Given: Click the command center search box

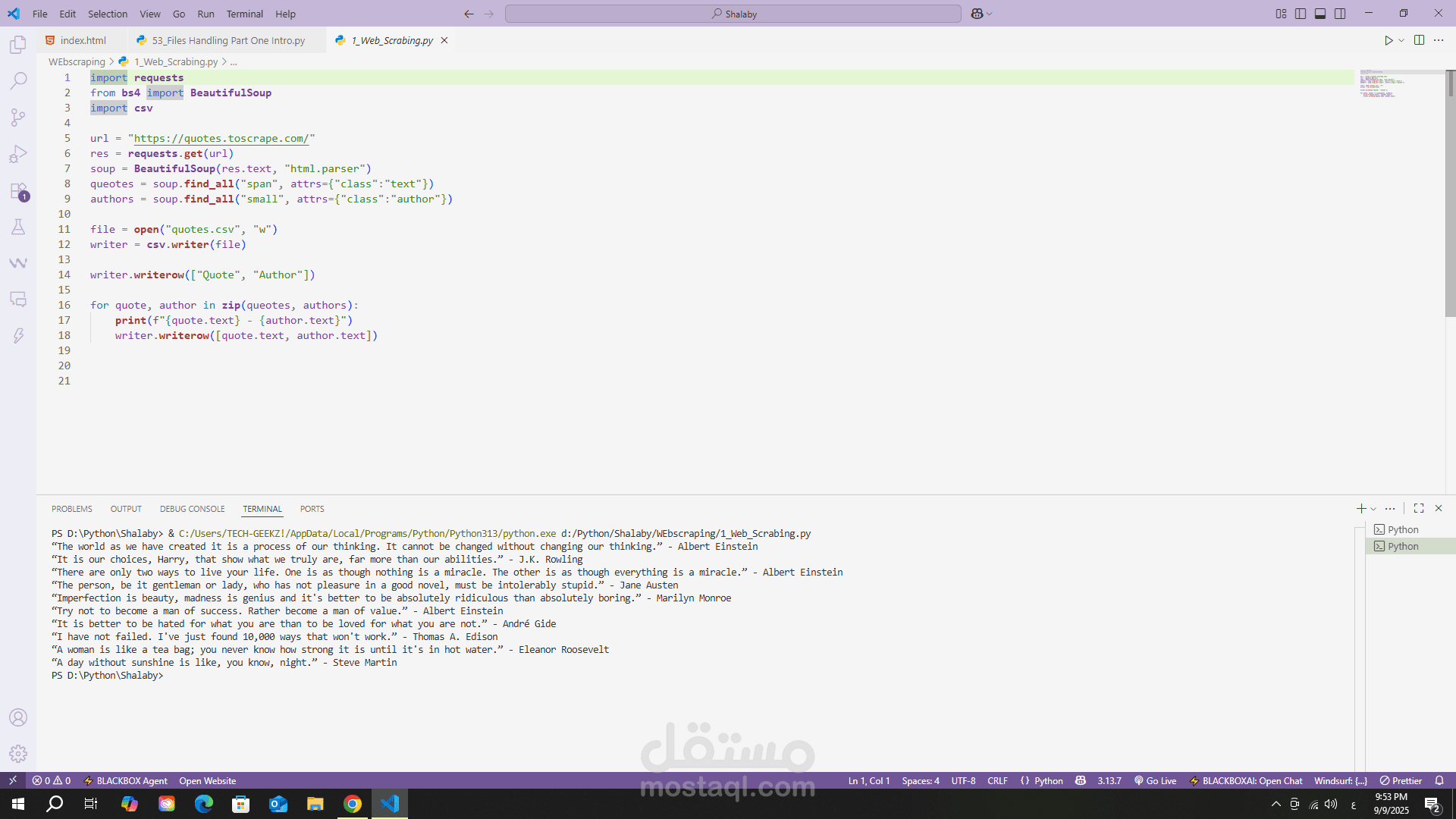Looking at the screenshot, I should pos(733,14).
